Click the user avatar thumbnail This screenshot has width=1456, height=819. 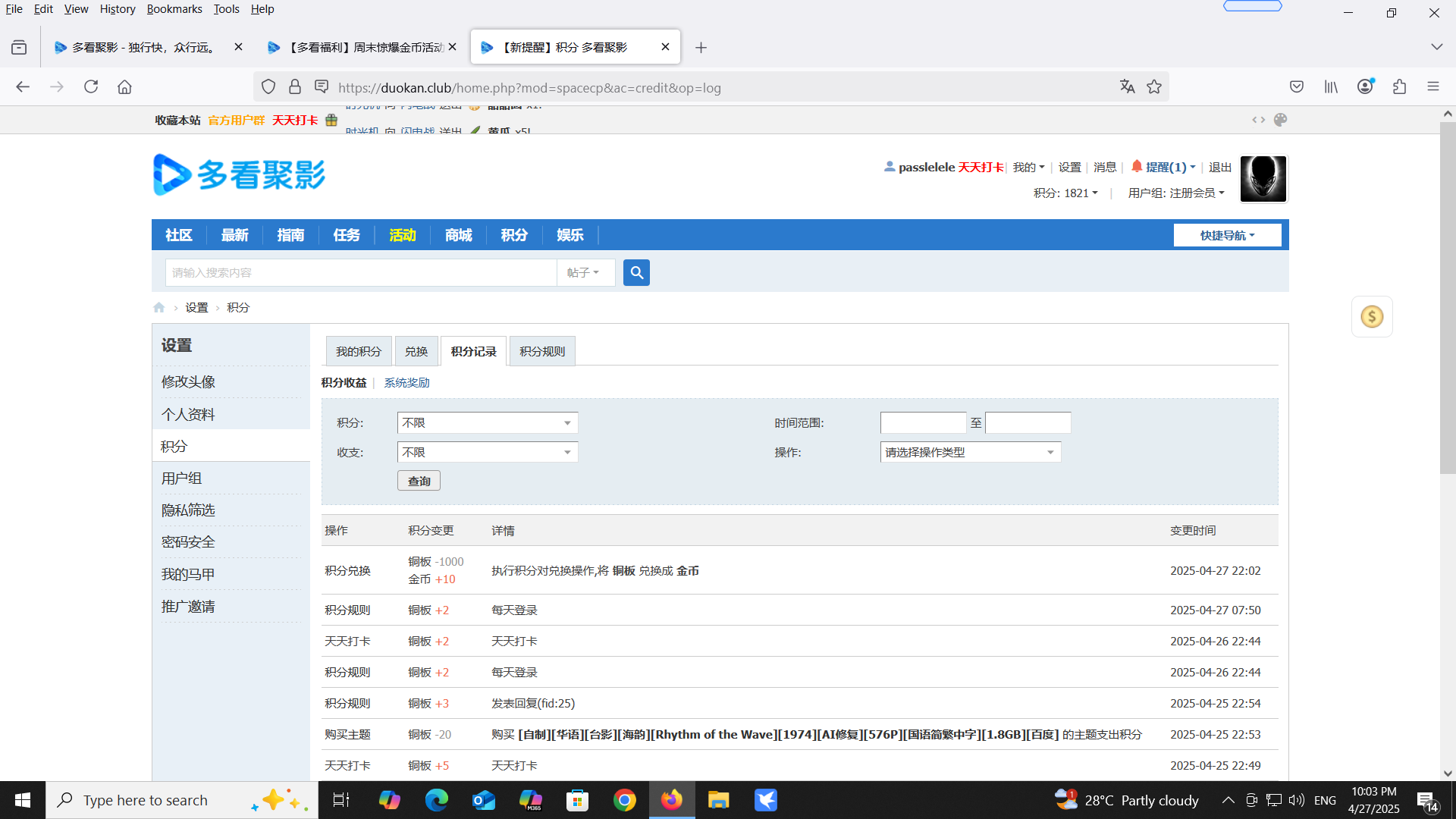(1263, 179)
